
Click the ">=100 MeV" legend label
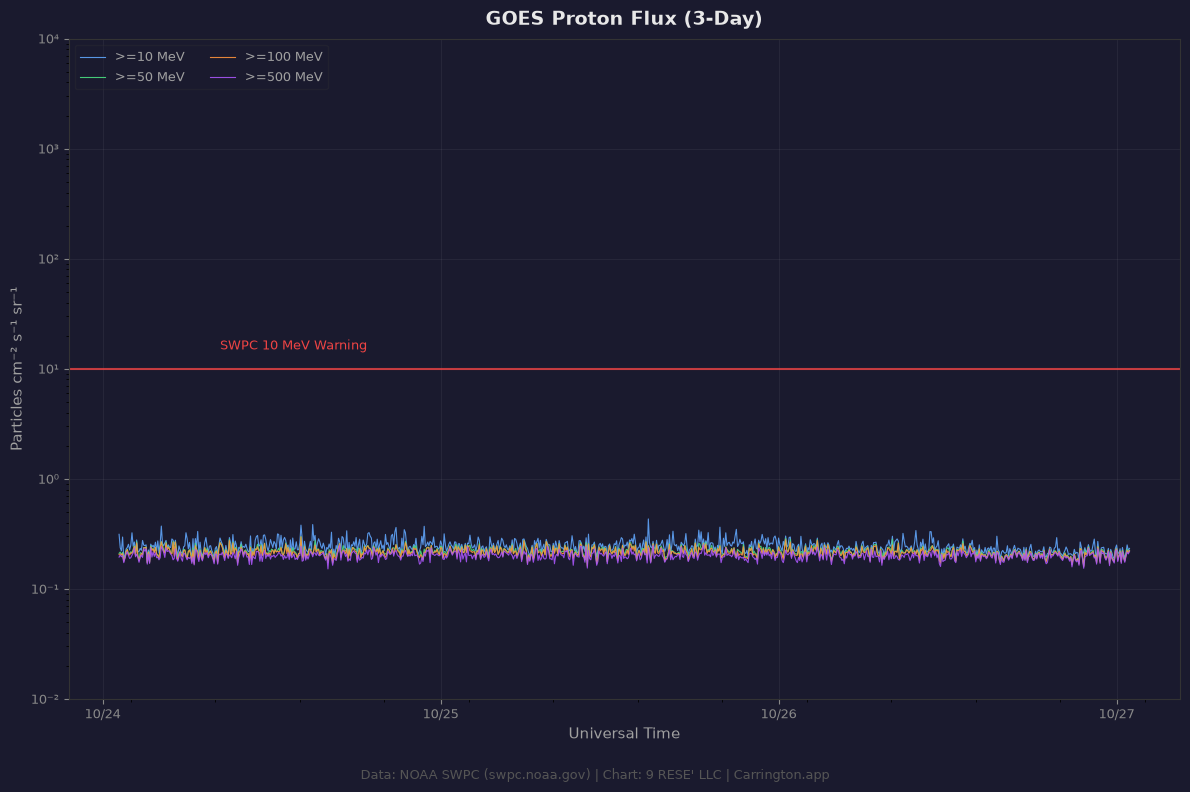tap(284, 57)
